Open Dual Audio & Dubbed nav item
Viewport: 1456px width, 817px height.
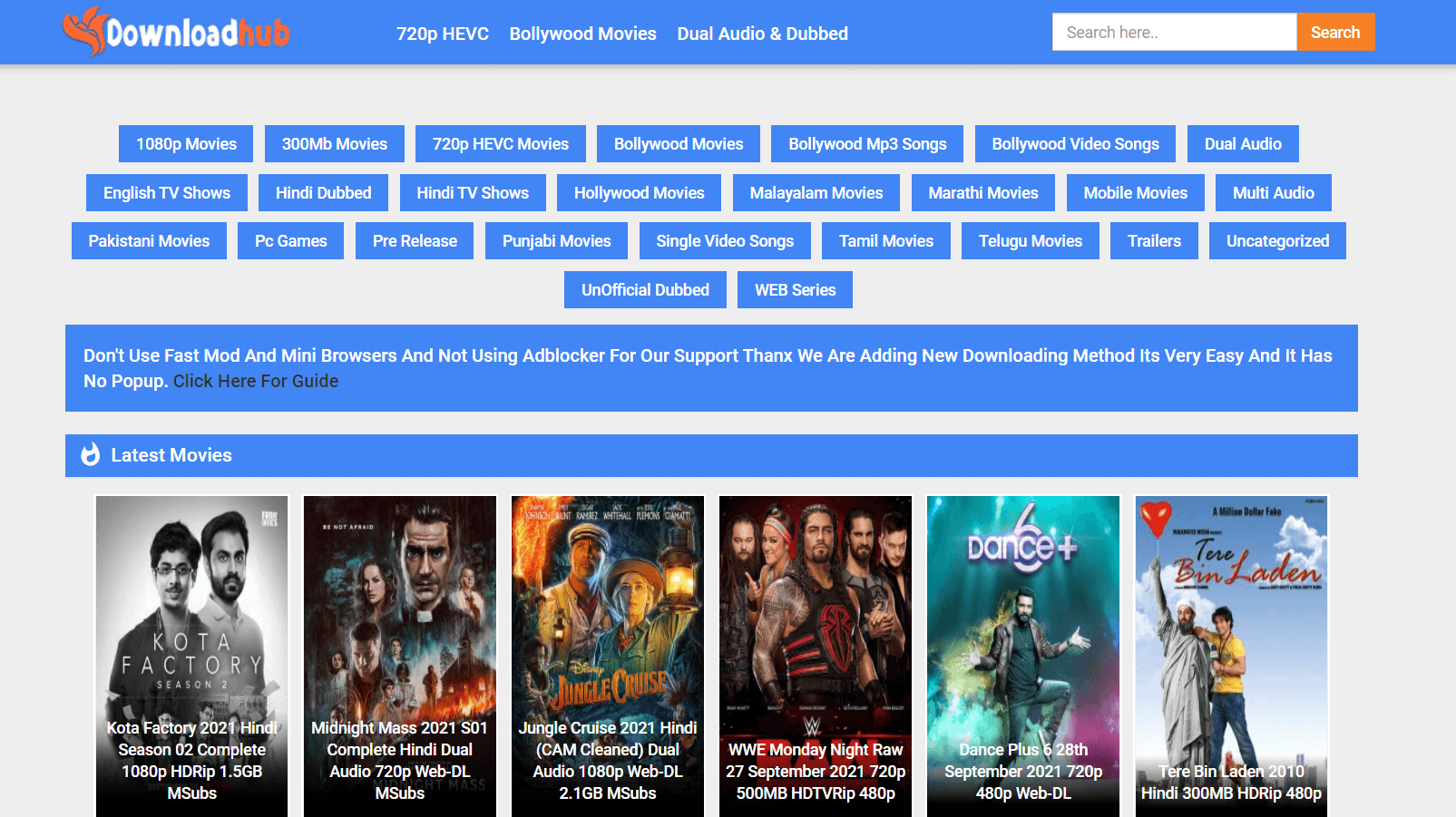coord(762,34)
